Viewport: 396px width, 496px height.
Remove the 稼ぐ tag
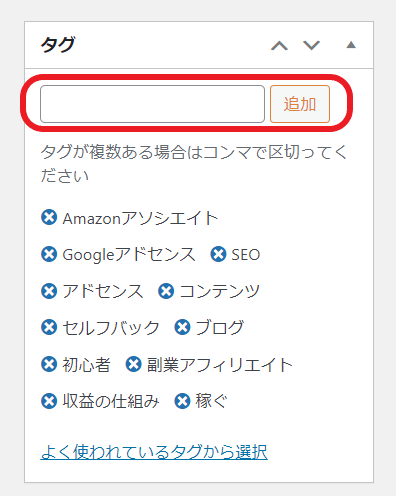coord(182,401)
